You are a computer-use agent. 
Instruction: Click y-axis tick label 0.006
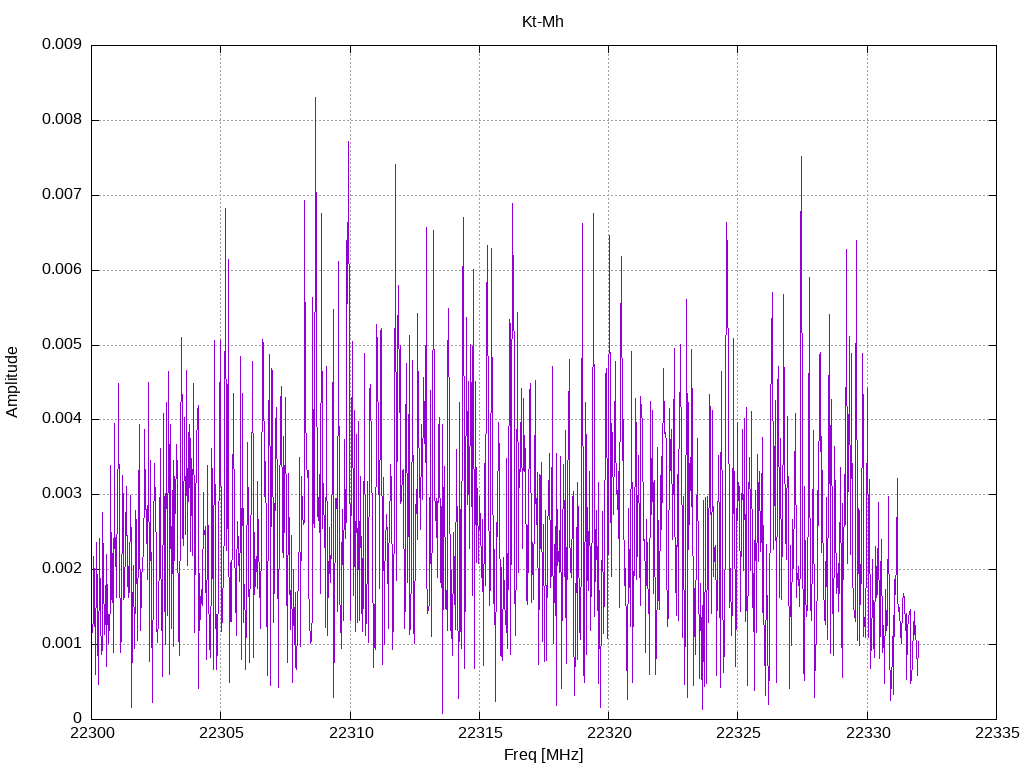click(62, 270)
